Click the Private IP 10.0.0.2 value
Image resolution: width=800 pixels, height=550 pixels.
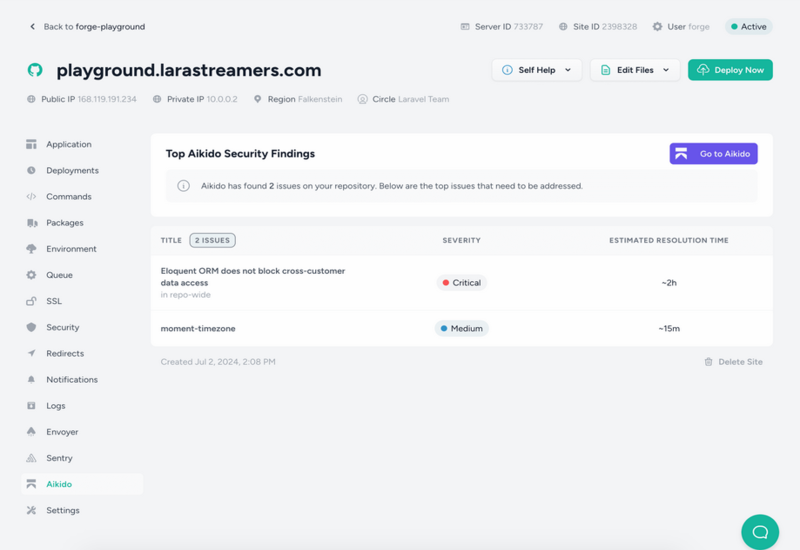pos(221,99)
